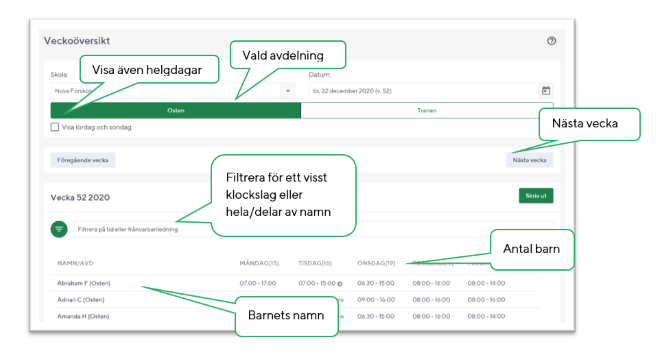Open the help question mark icon
The width and height of the screenshot is (656, 364).
click(551, 41)
